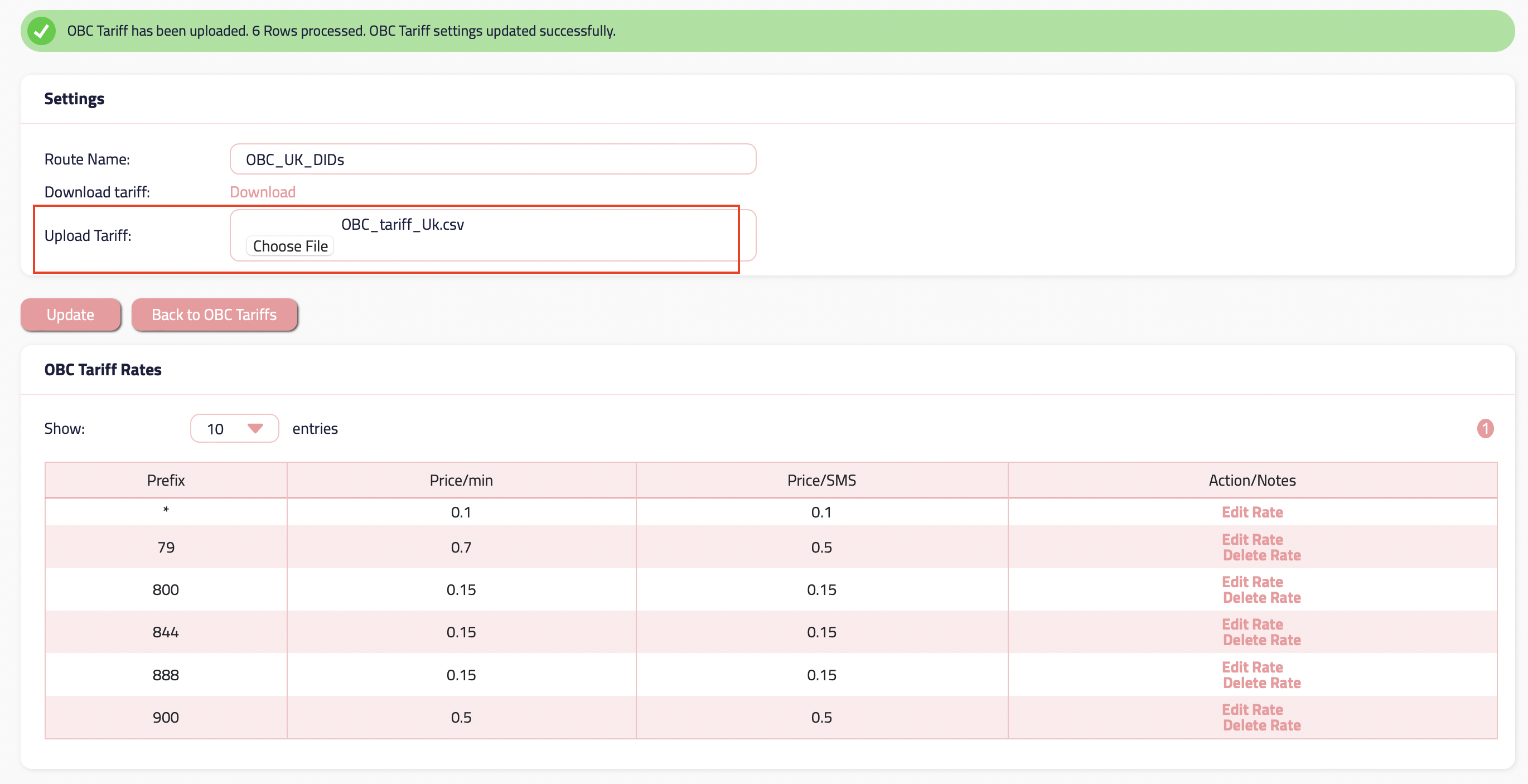1528x784 pixels.
Task: Edit Rate for prefix 800
Action: [1251, 582]
